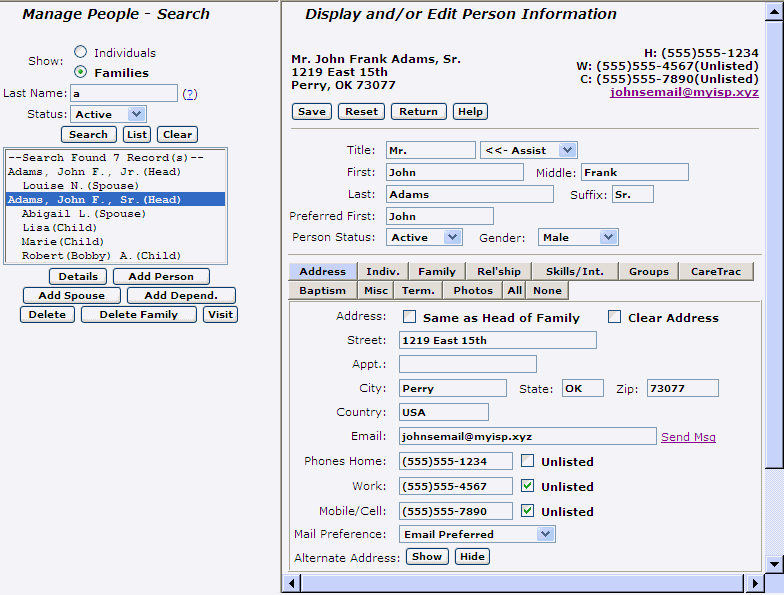The height and width of the screenshot is (595, 784).
Task: Enable Unlisted for the Home phone
Action: (527, 461)
